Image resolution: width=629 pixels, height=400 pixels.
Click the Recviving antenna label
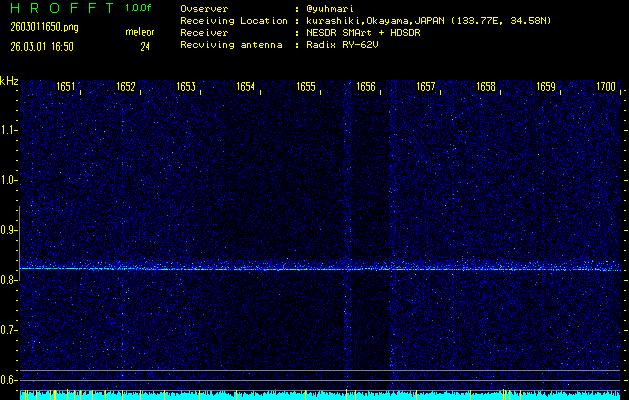click(x=231, y=45)
